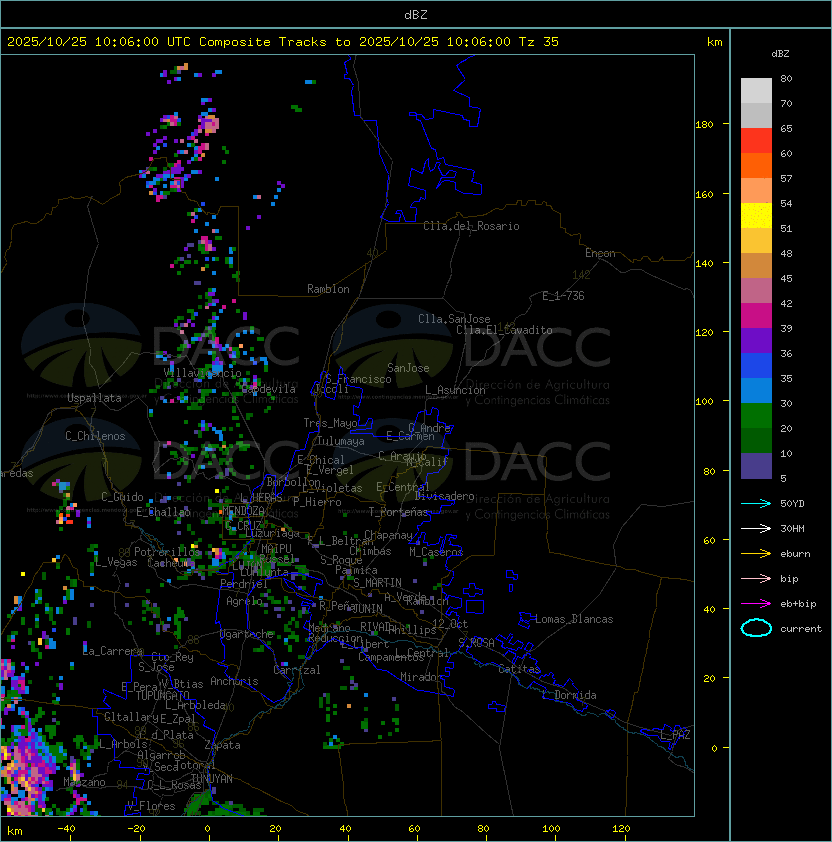Select the blue swatch between 36 and 35
The width and height of the screenshot is (832, 842).
[756, 366]
